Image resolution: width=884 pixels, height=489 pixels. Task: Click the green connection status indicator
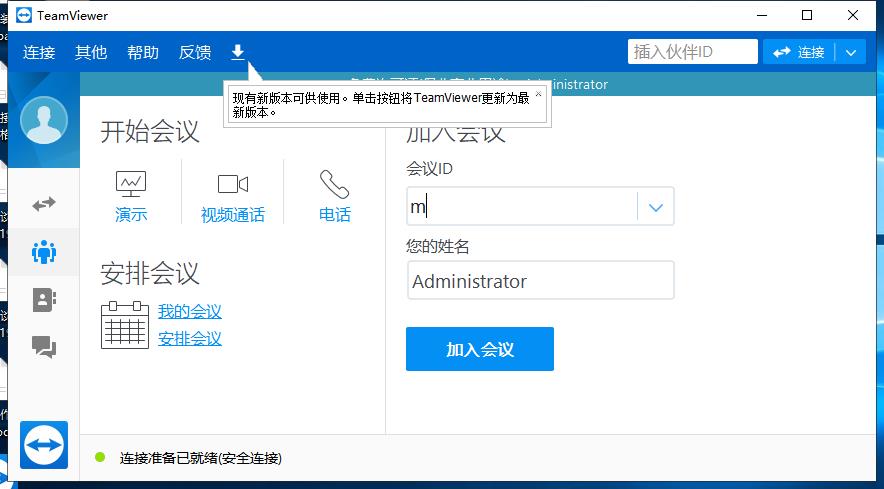click(100, 457)
